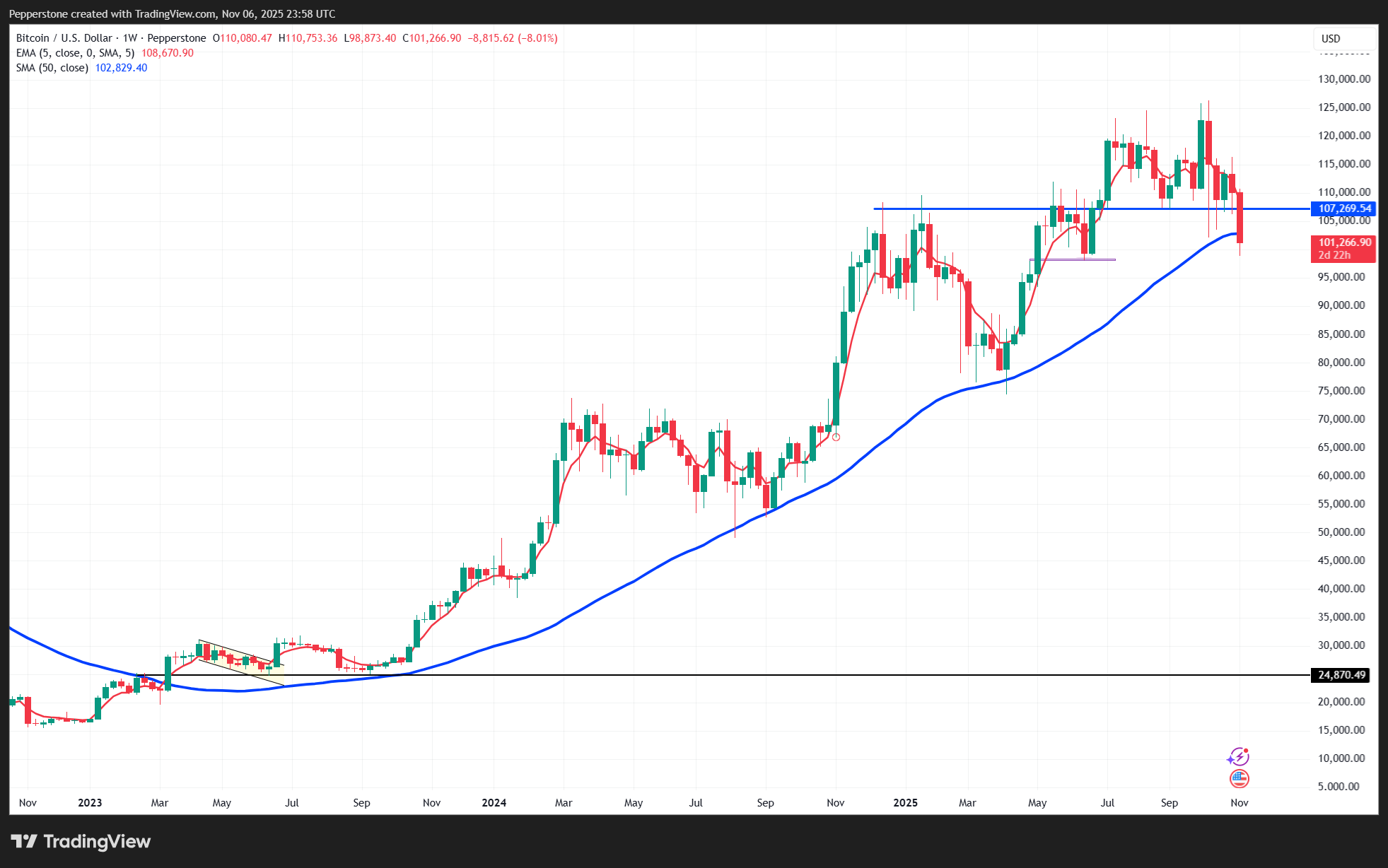Screen dimensions: 1388x868
Task: Click the black 24,870.49 price label
Action: click(1341, 675)
